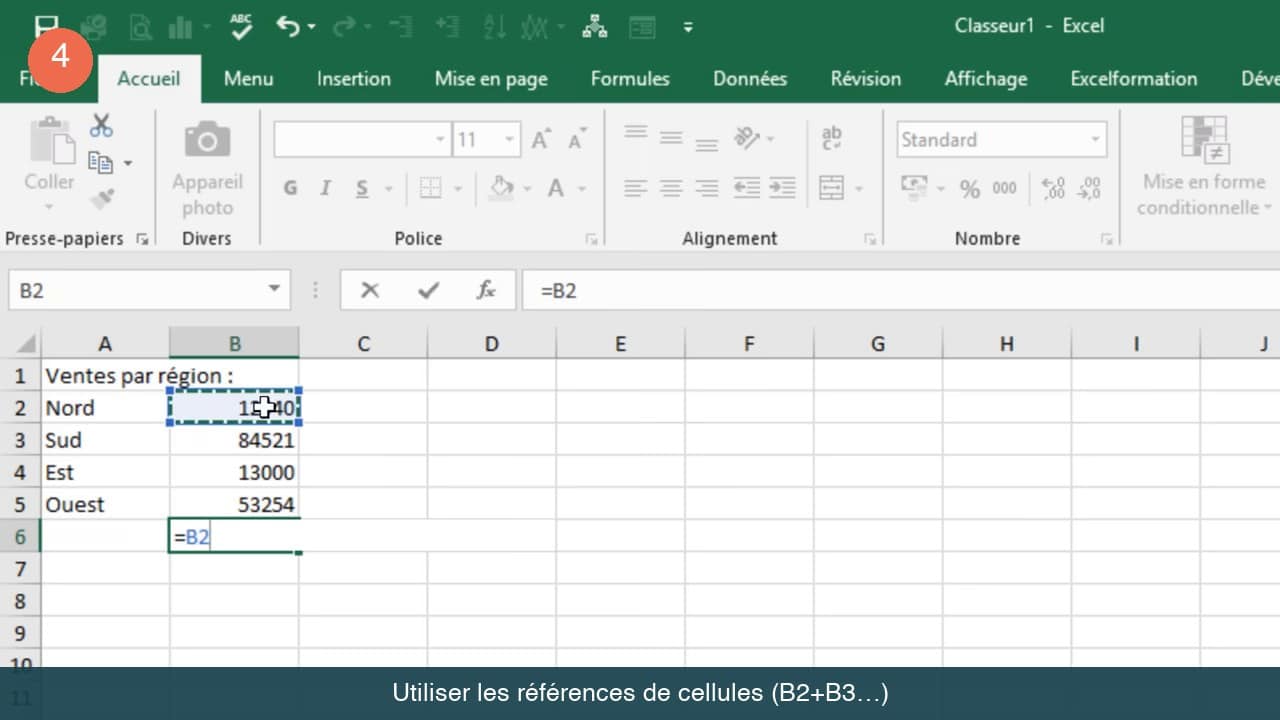Click the Appareil photo camera icon

coord(207,140)
